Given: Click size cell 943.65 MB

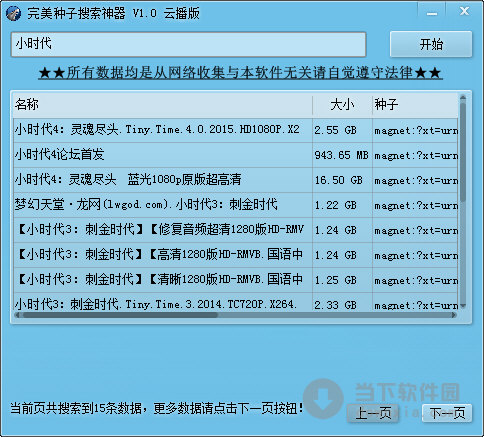Looking at the screenshot, I should point(341,155).
